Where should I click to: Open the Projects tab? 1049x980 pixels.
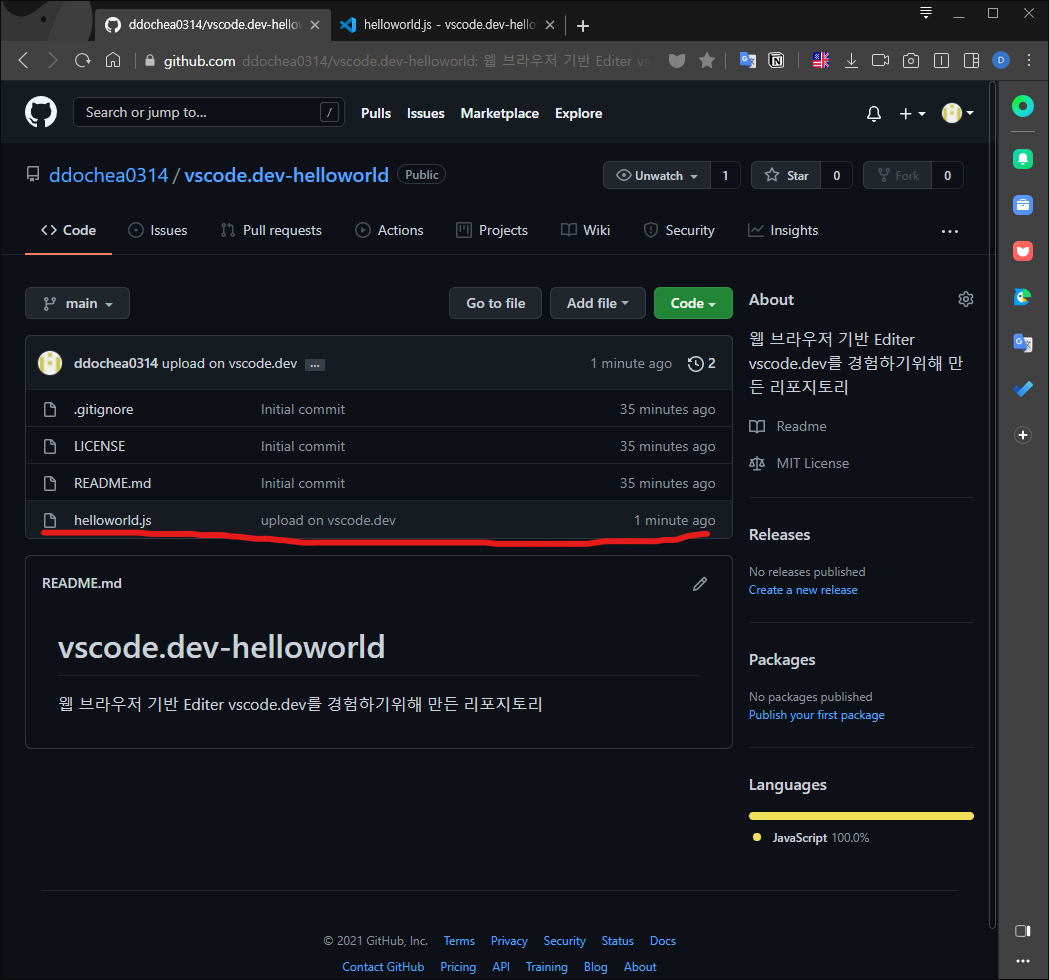(x=492, y=231)
